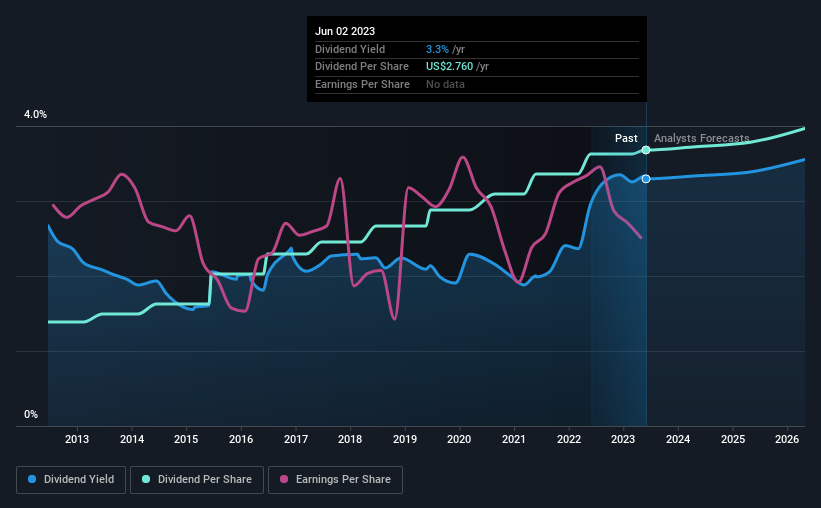The width and height of the screenshot is (821, 508).
Task: Toggle the Dividend Per Share legend button
Action: tap(197, 480)
